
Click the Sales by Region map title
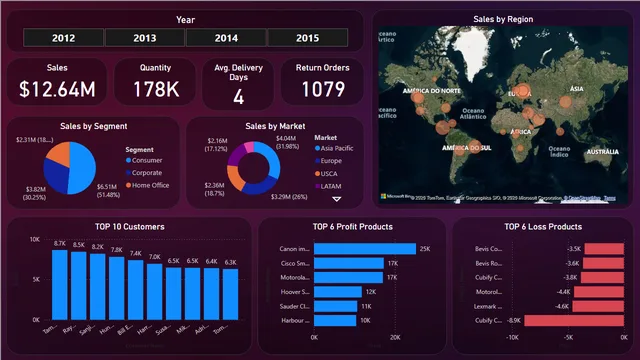pos(503,19)
